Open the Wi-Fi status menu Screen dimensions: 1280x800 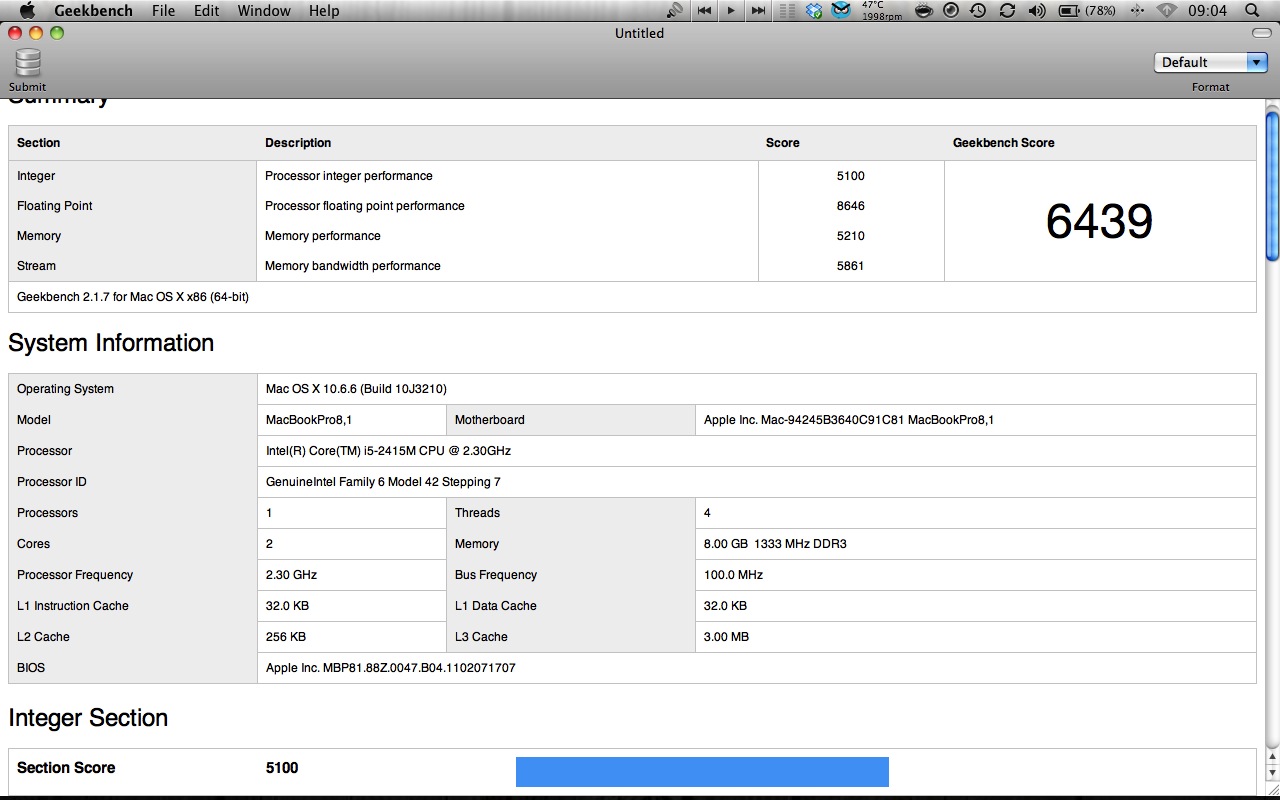click(x=1166, y=10)
